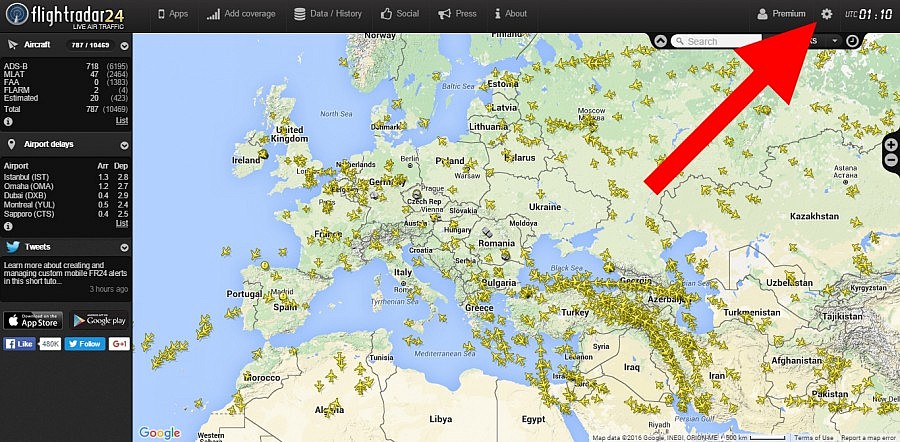Screen dimensions: 900x442
Task: Select Sapporo (CTS) in airport delays
Action: (x=65, y=214)
